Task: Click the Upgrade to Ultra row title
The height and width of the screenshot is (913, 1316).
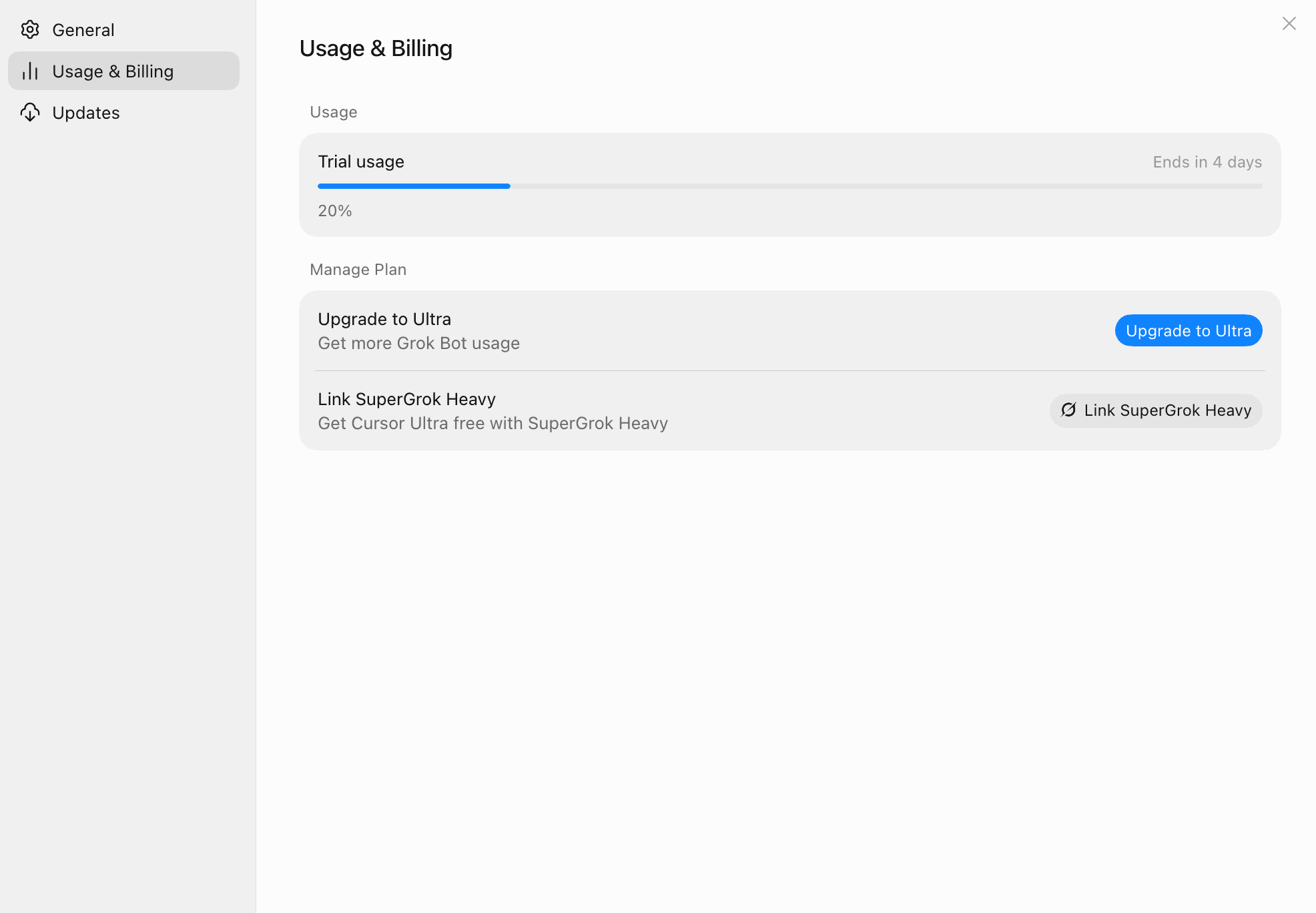Action: click(384, 319)
